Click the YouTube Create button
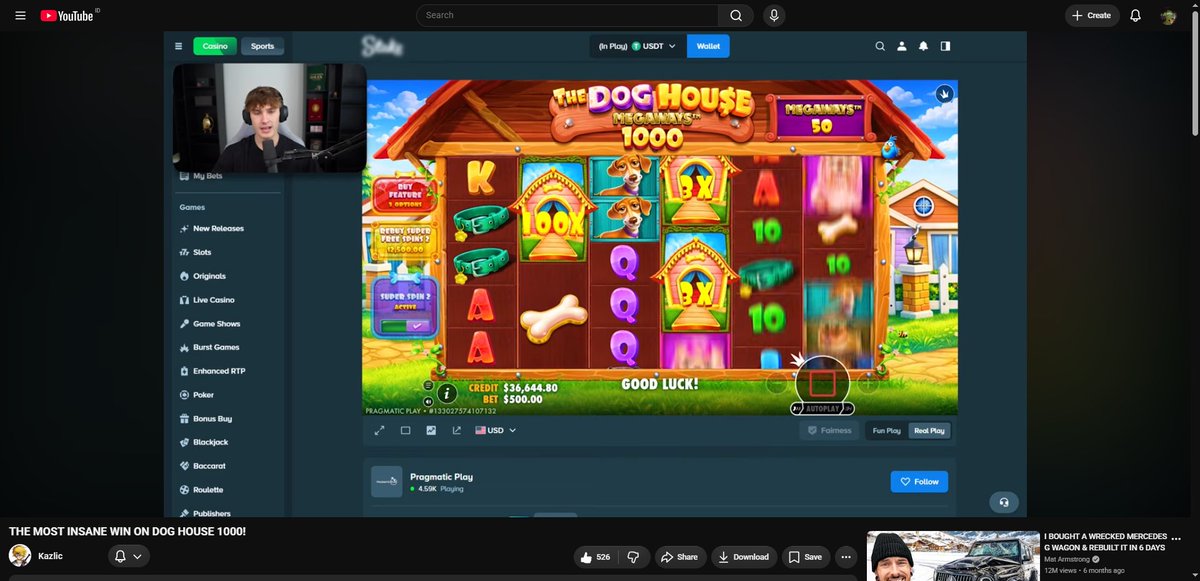 pyautogui.click(x=1091, y=15)
